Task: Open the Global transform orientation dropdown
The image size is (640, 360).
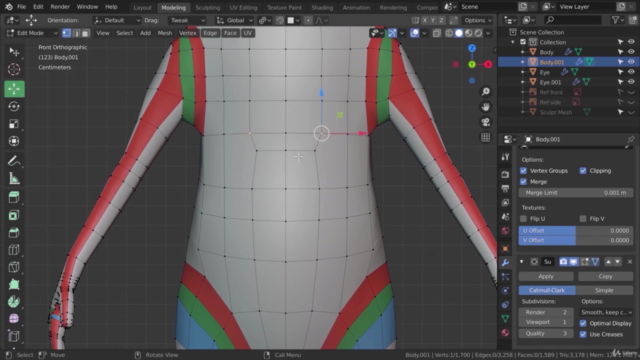Action: [x=235, y=20]
